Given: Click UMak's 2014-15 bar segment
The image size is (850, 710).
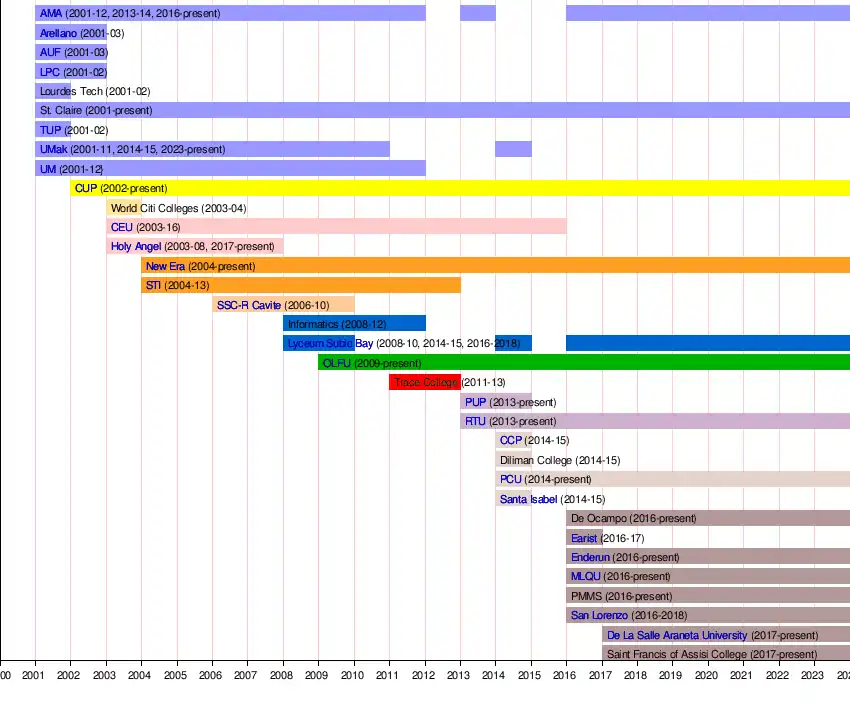Looking at the screenshot, I should point(513,149).
